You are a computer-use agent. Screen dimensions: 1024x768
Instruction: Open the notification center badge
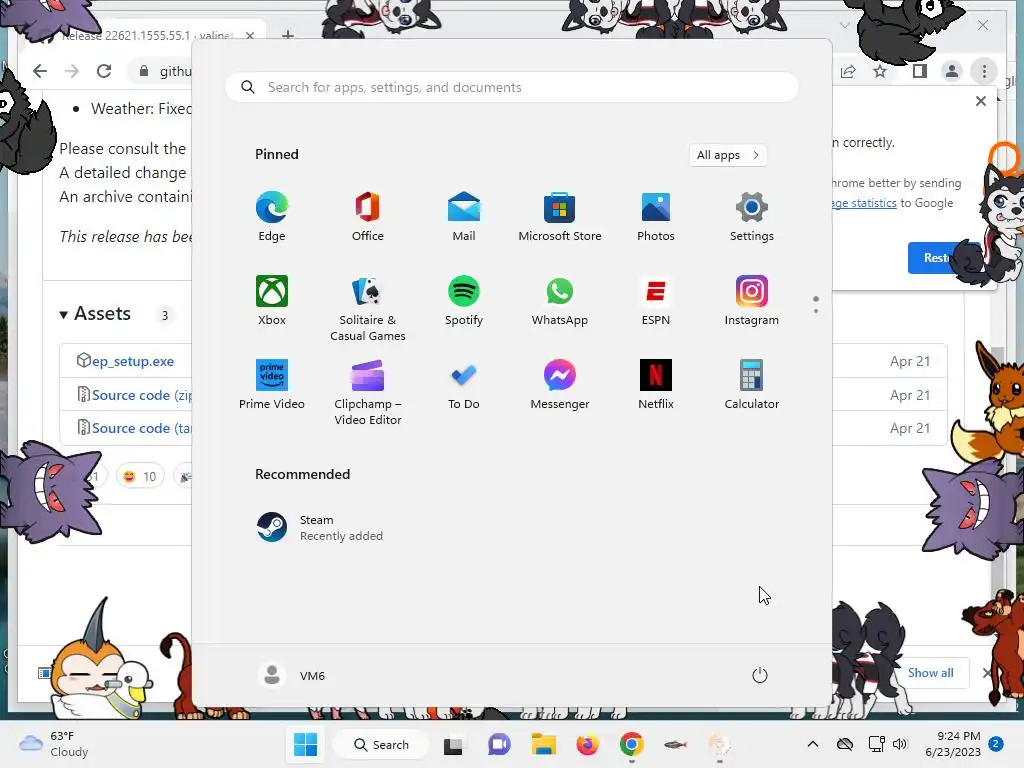point(996,744)
